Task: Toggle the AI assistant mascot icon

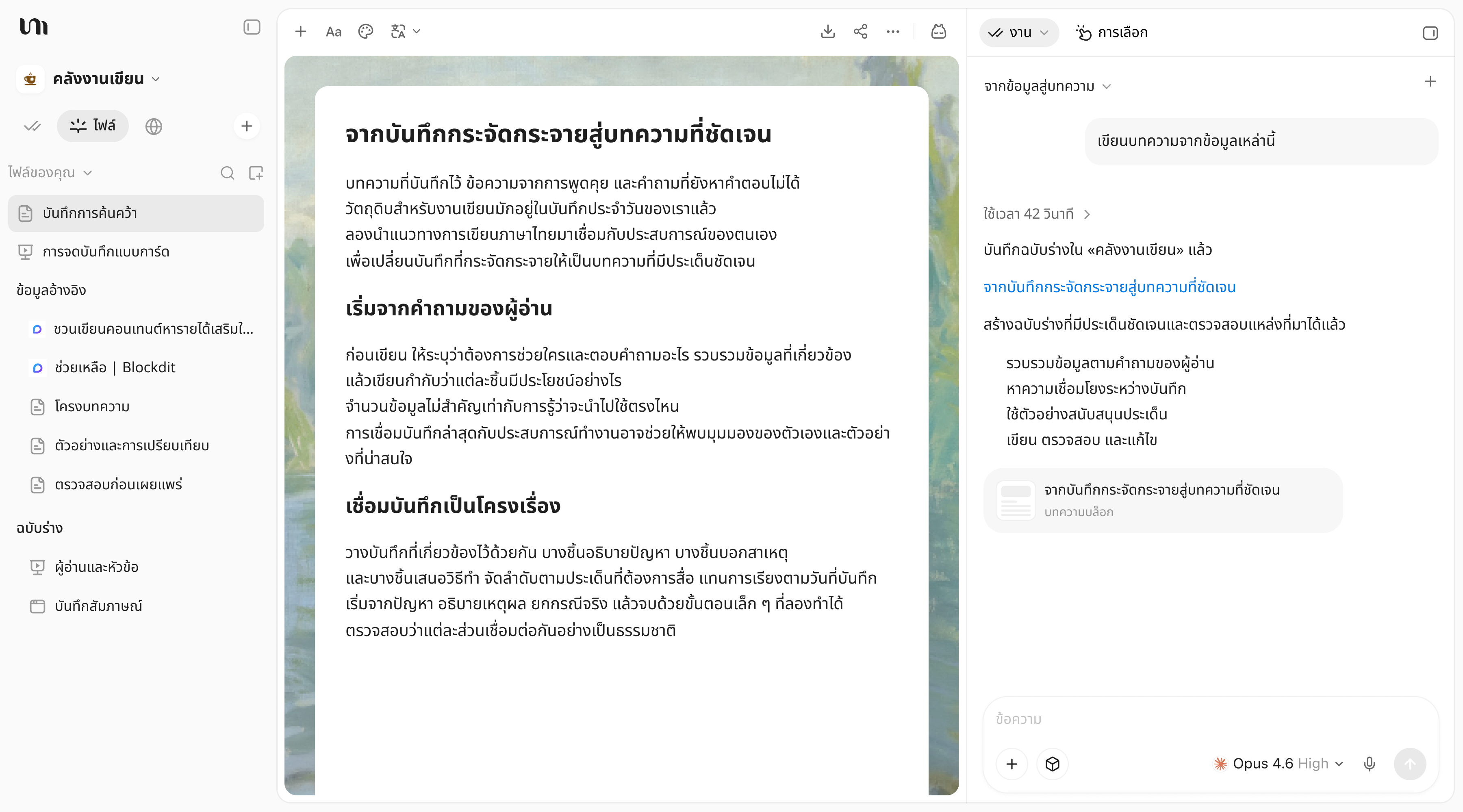Action: coord(939,32)
